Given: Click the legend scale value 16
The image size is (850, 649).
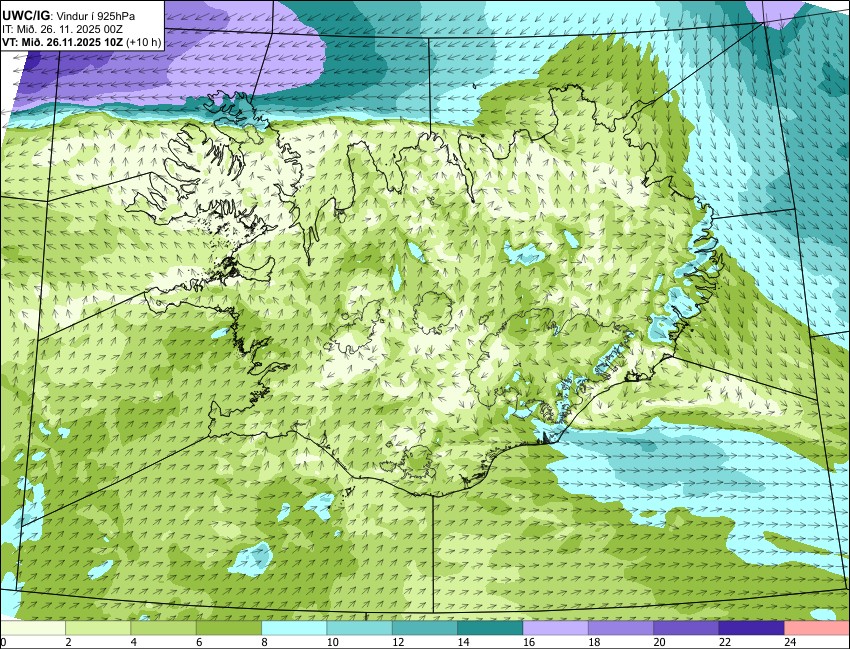Looking at the screenshot, I should [x=529, y=642].
